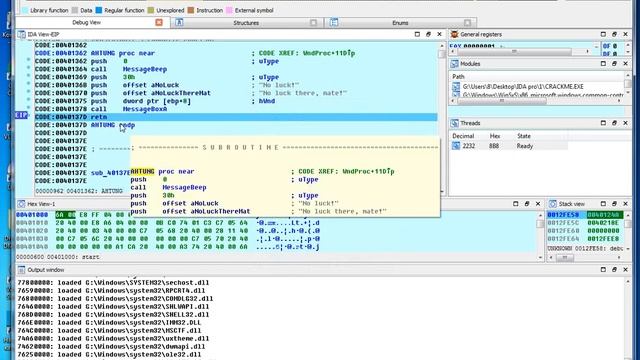Close the Enums tab with its box button

pyautogui.click(x=467, y=23)
